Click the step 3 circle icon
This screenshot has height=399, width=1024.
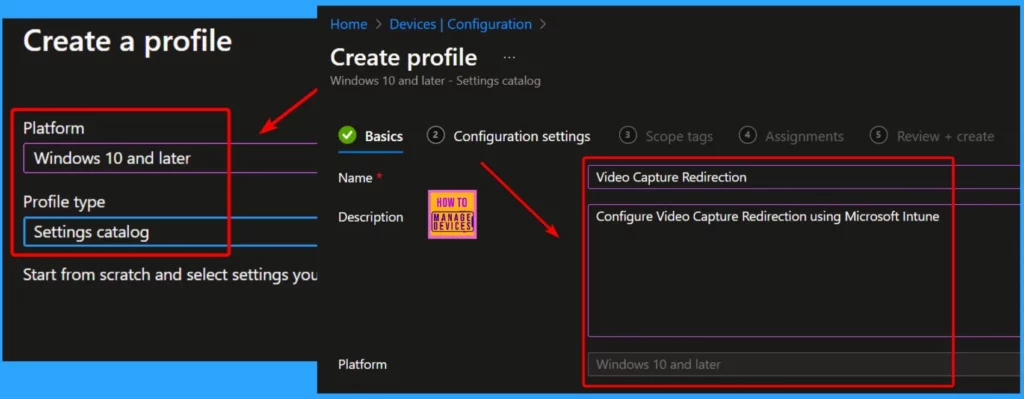[628, 135]
